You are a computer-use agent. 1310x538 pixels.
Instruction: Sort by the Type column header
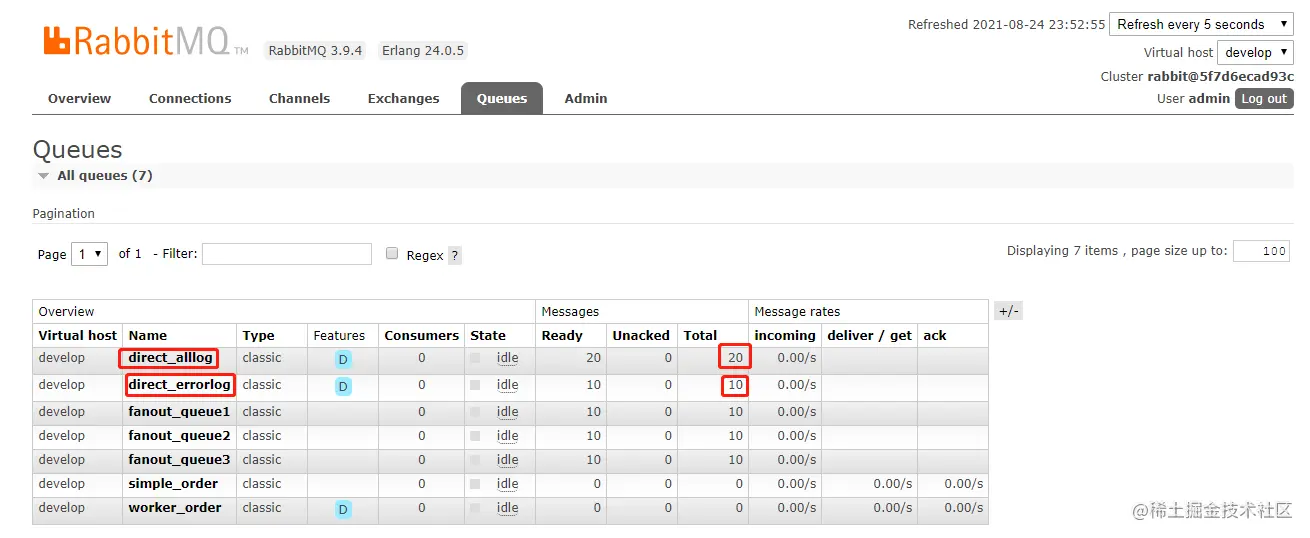pos(258,335)
